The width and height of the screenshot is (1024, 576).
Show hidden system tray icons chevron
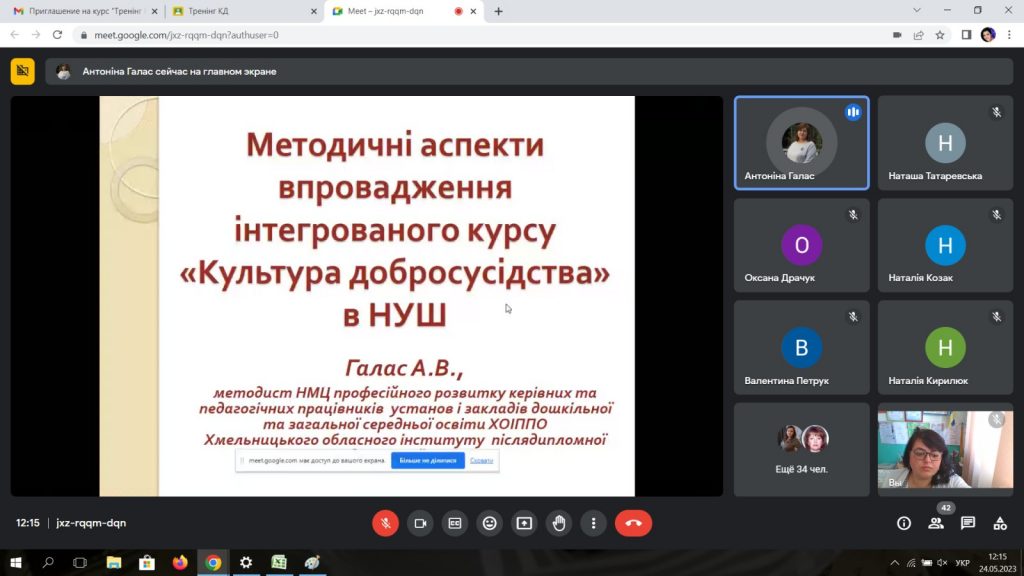(x=894, y=562)
